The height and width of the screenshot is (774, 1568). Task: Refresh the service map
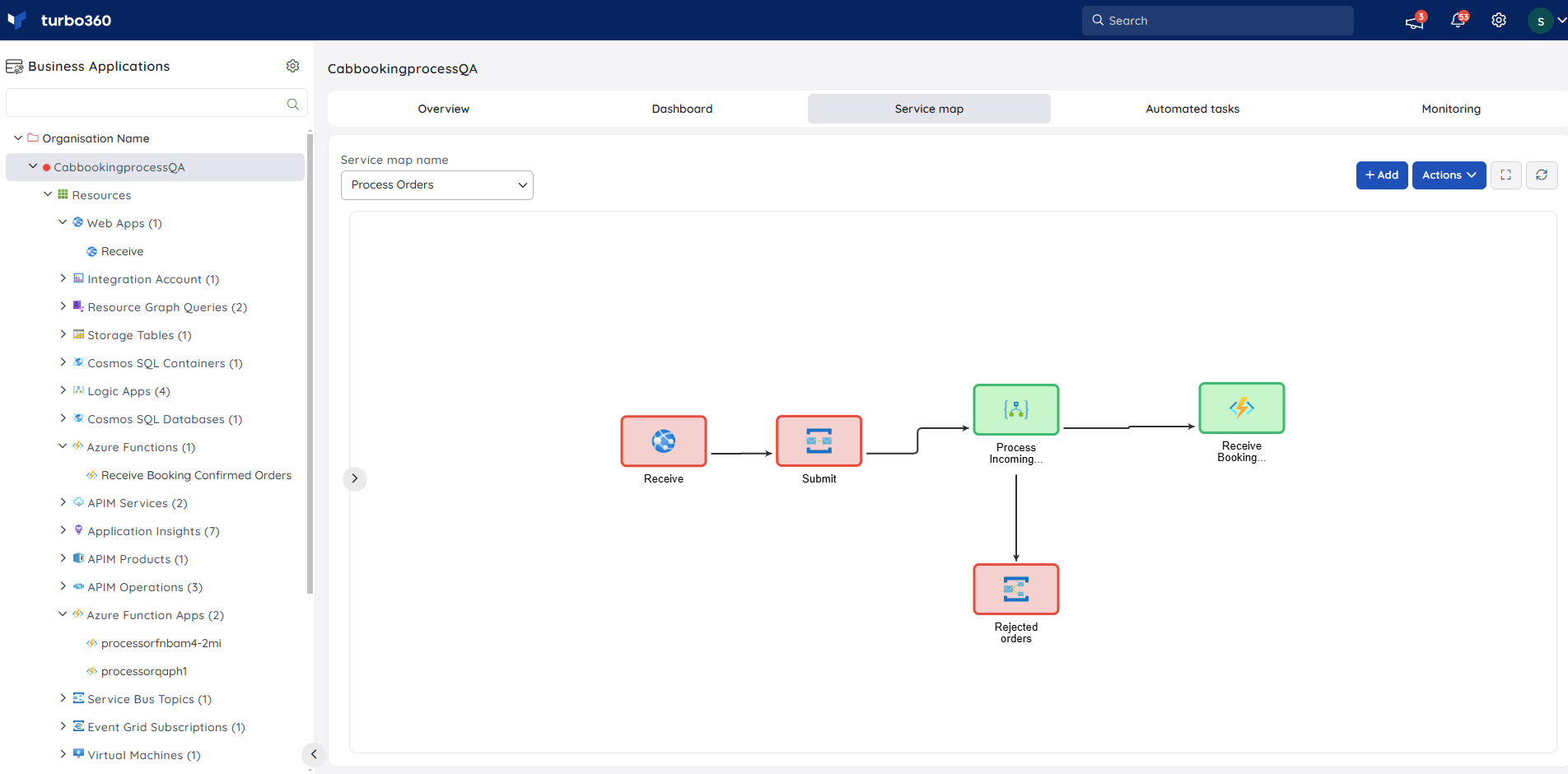tap(1542, 175)
